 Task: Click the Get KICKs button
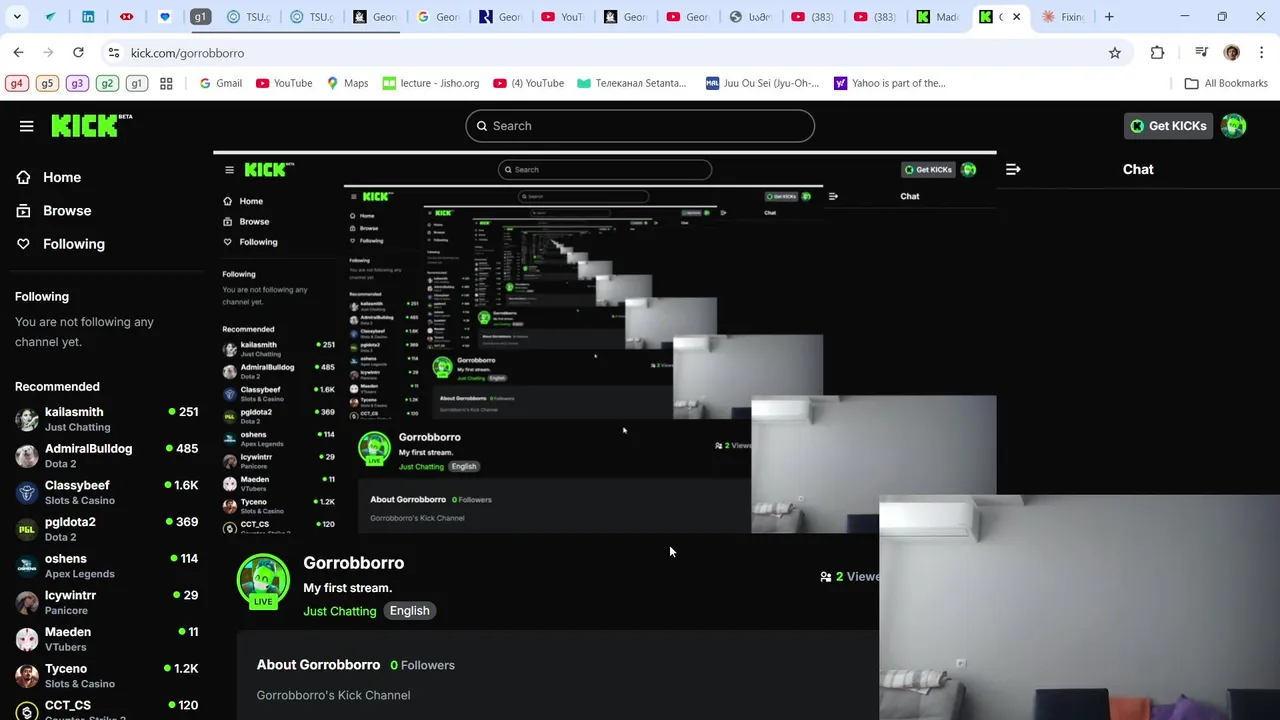point(1168,126)
